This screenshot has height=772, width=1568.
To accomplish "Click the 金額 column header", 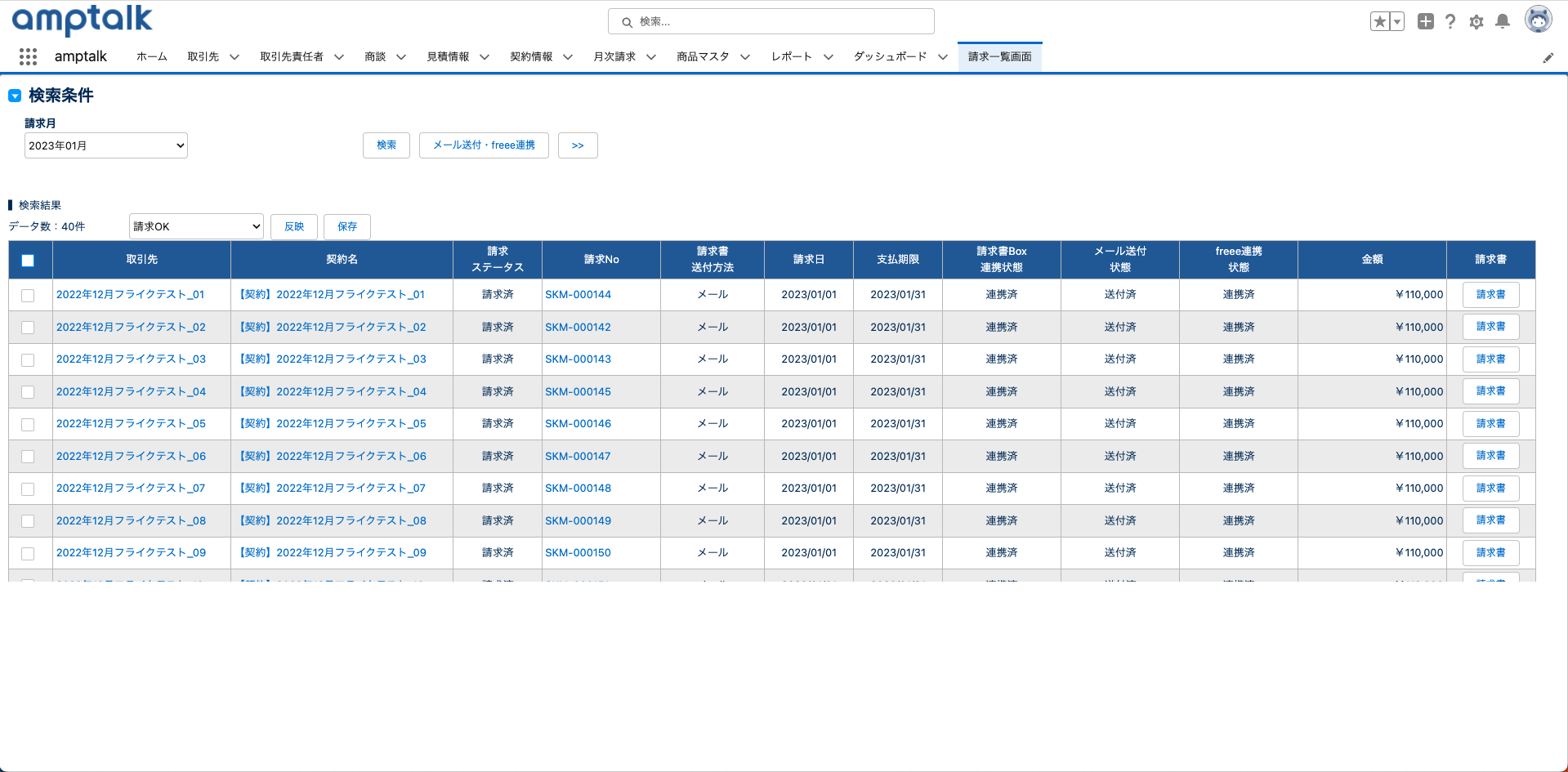I will click(x=1372, y=260).
